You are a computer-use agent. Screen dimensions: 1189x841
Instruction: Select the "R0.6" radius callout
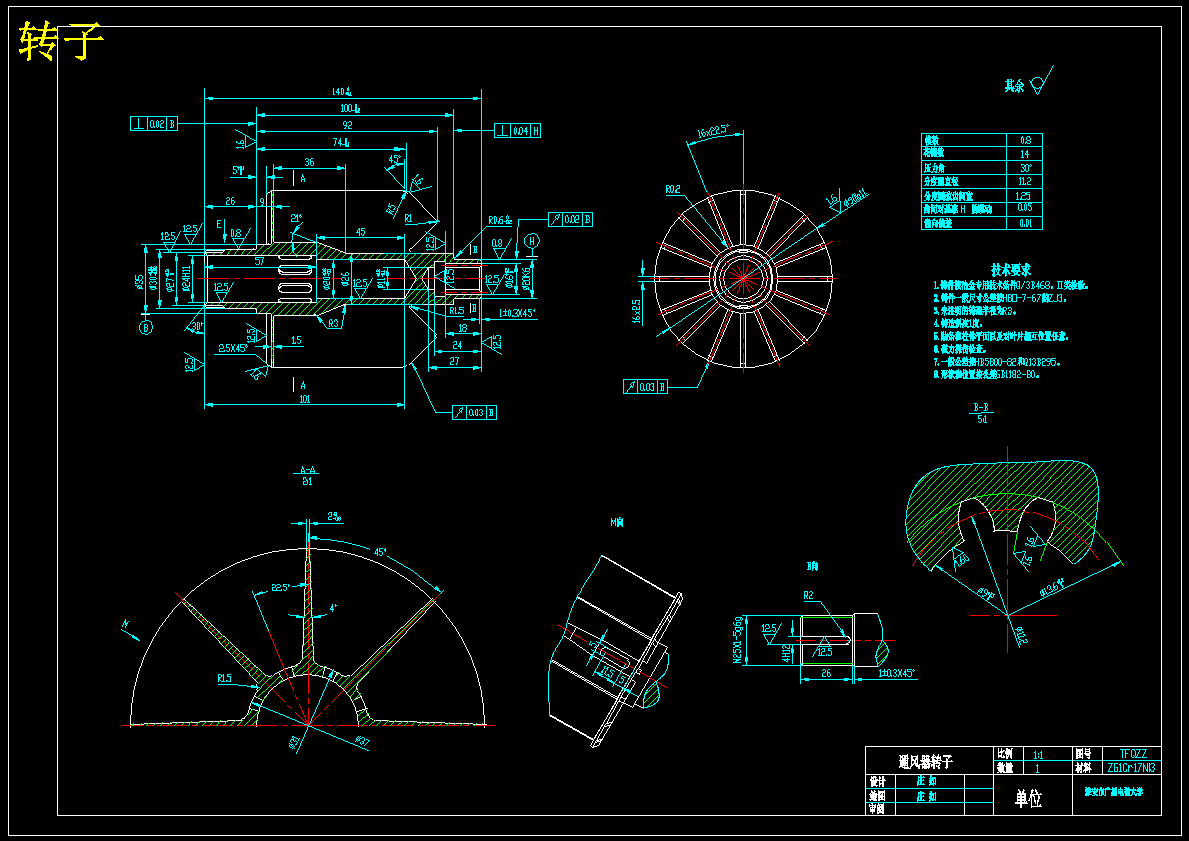(x=499, y=221)
